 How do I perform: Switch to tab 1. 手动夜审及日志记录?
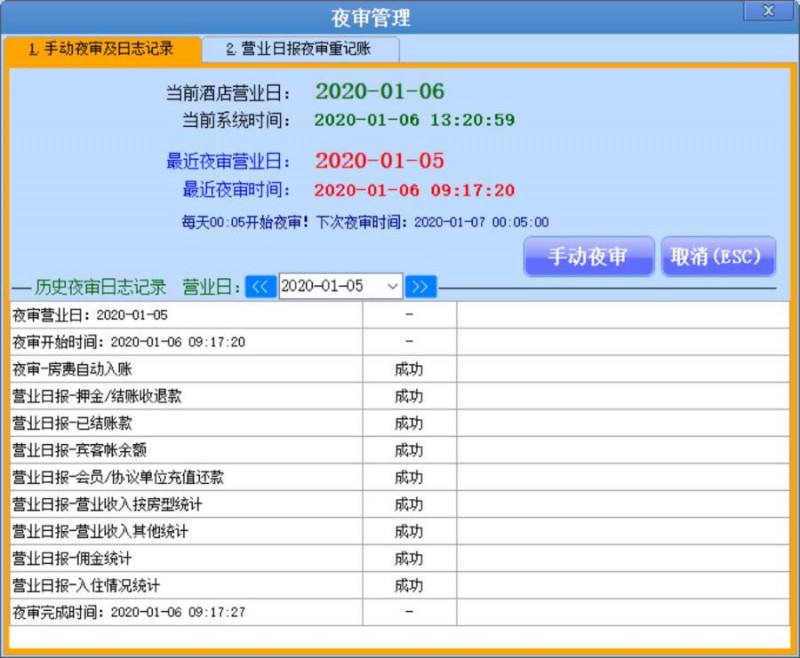[102, 49]
